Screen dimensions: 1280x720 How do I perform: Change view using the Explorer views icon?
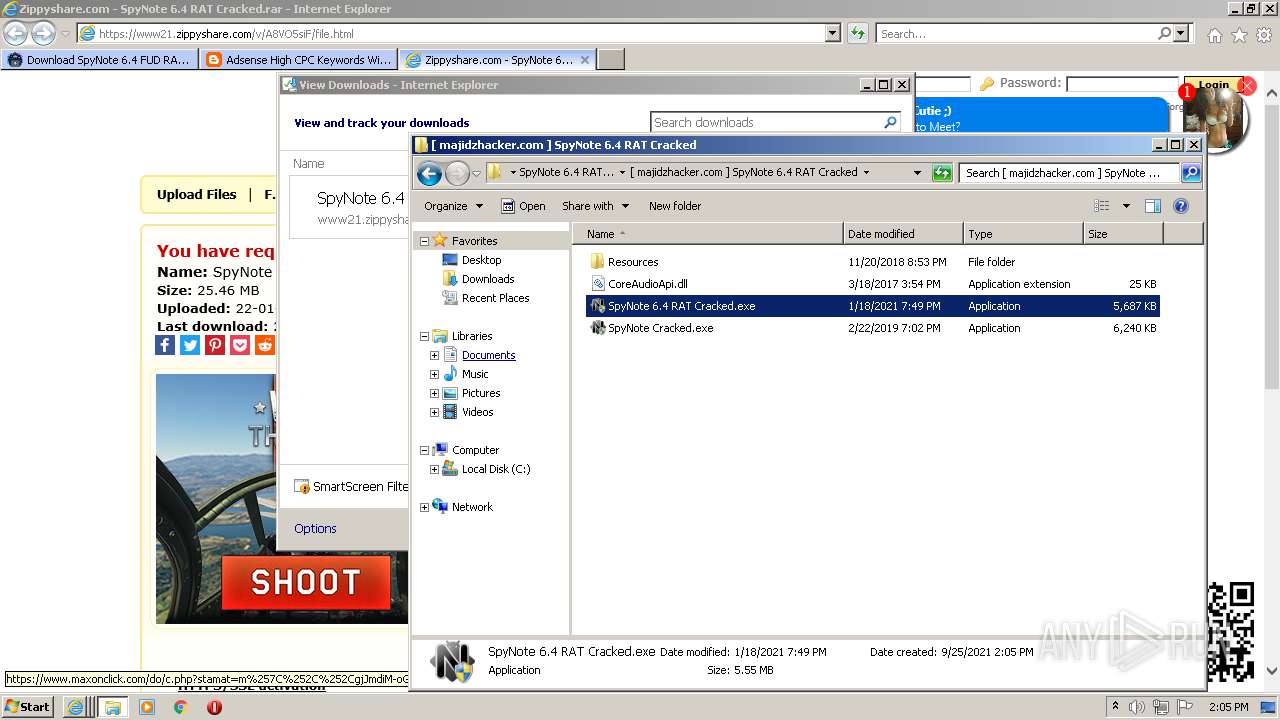click(1102, 206)
